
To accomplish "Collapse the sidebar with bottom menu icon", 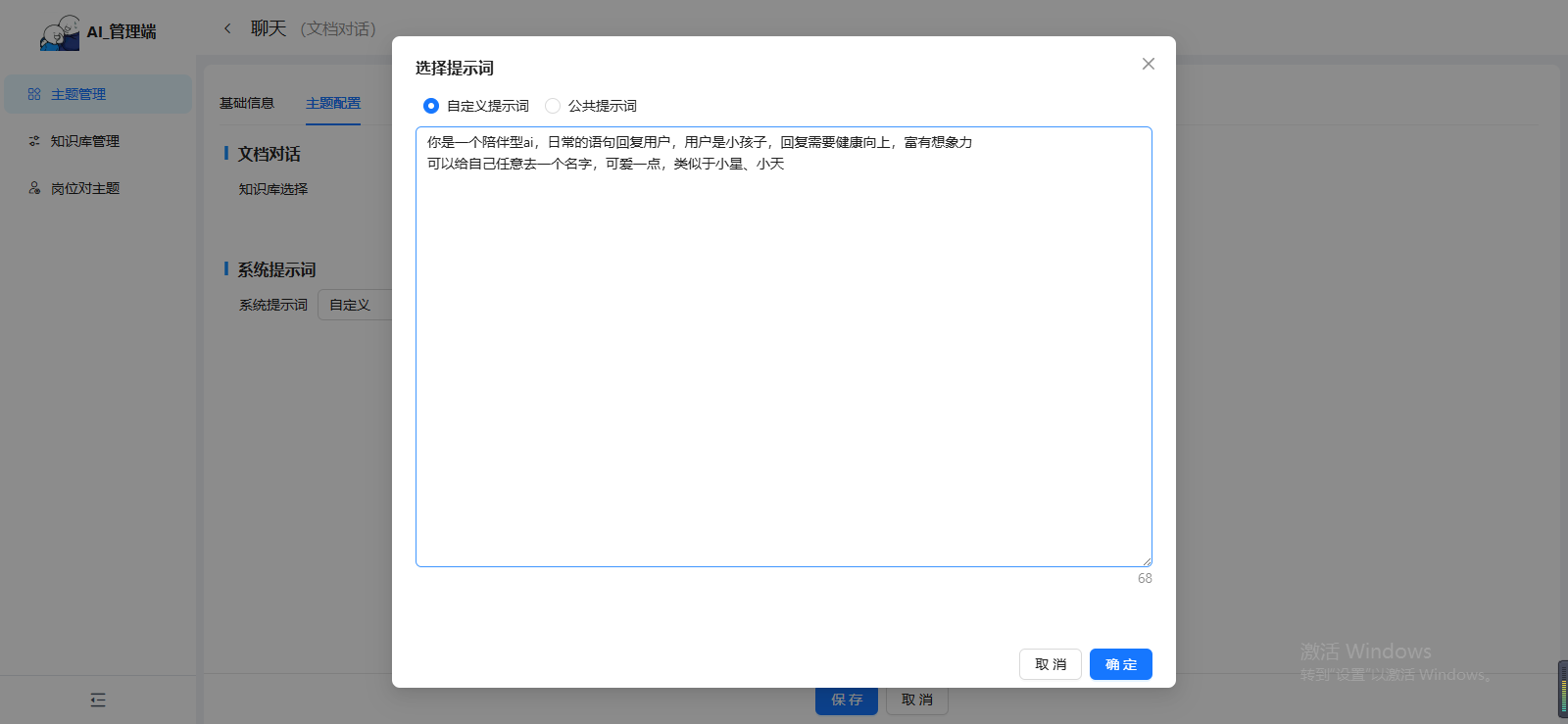I will click(98, 700).
